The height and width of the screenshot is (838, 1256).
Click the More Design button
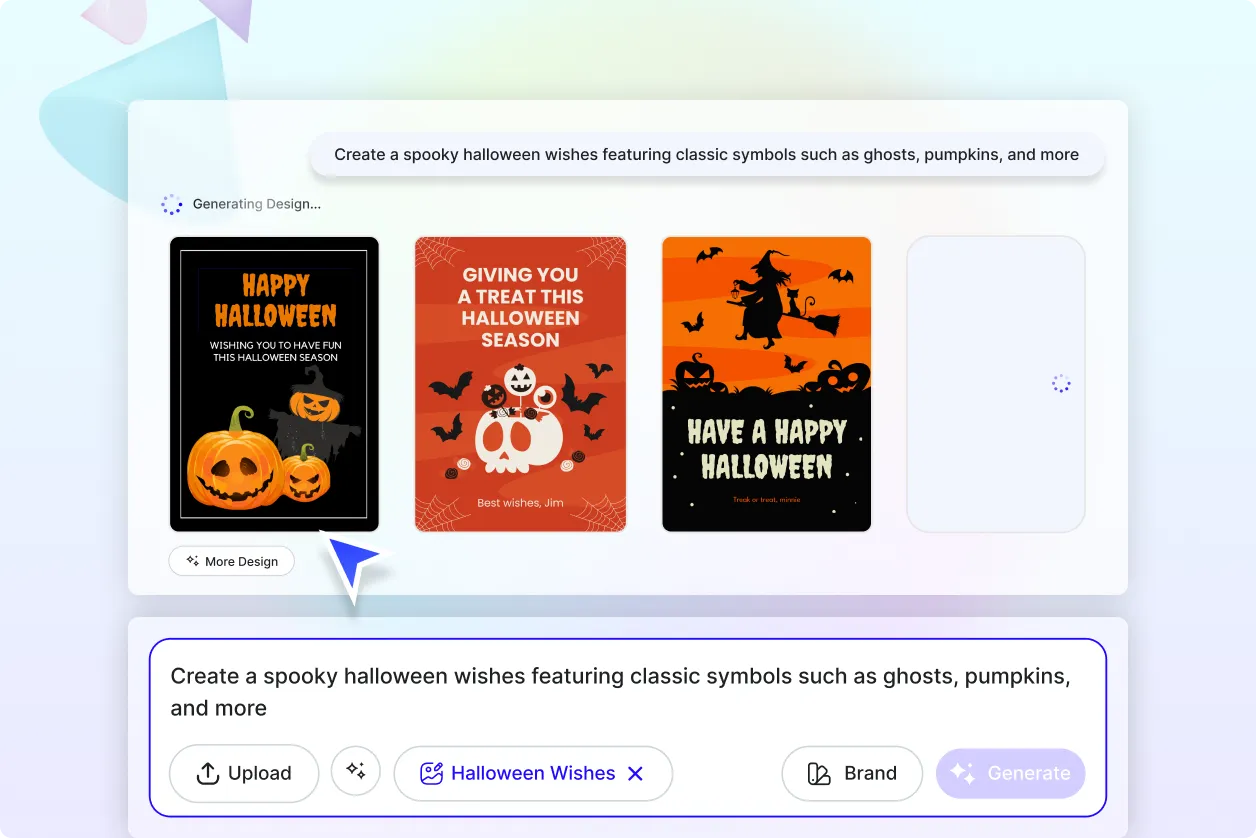[x=231, y=561]
